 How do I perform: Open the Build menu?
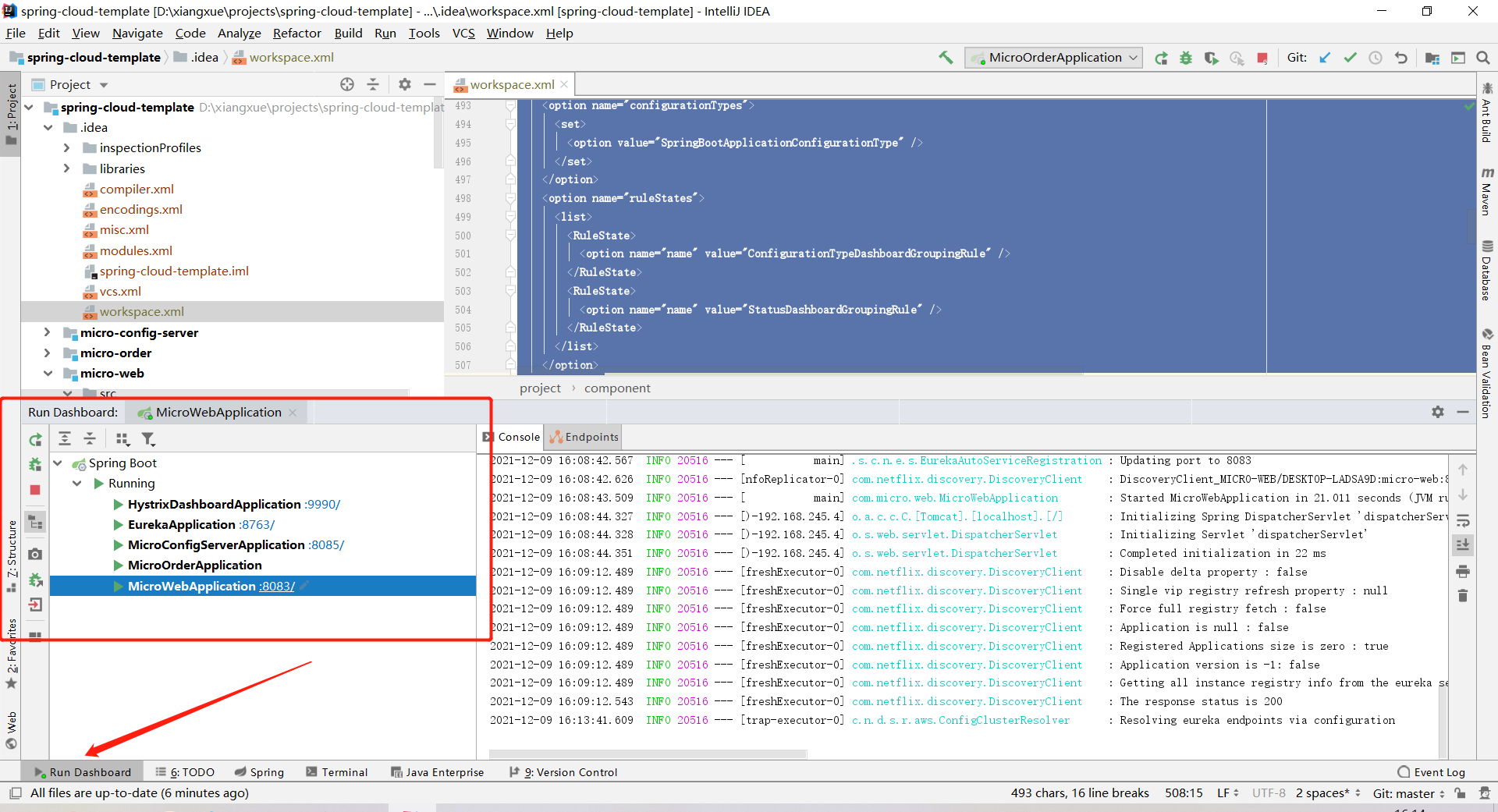(x=348, y=33)
